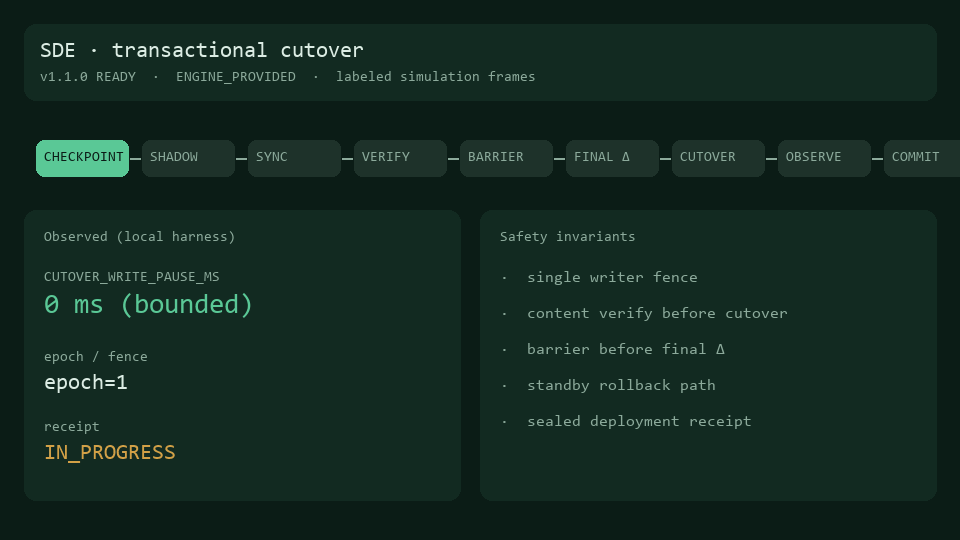This screenshot has width=960, height=540.
Task: Select the CUTOVER stage pill
Action: click(718, 158)
